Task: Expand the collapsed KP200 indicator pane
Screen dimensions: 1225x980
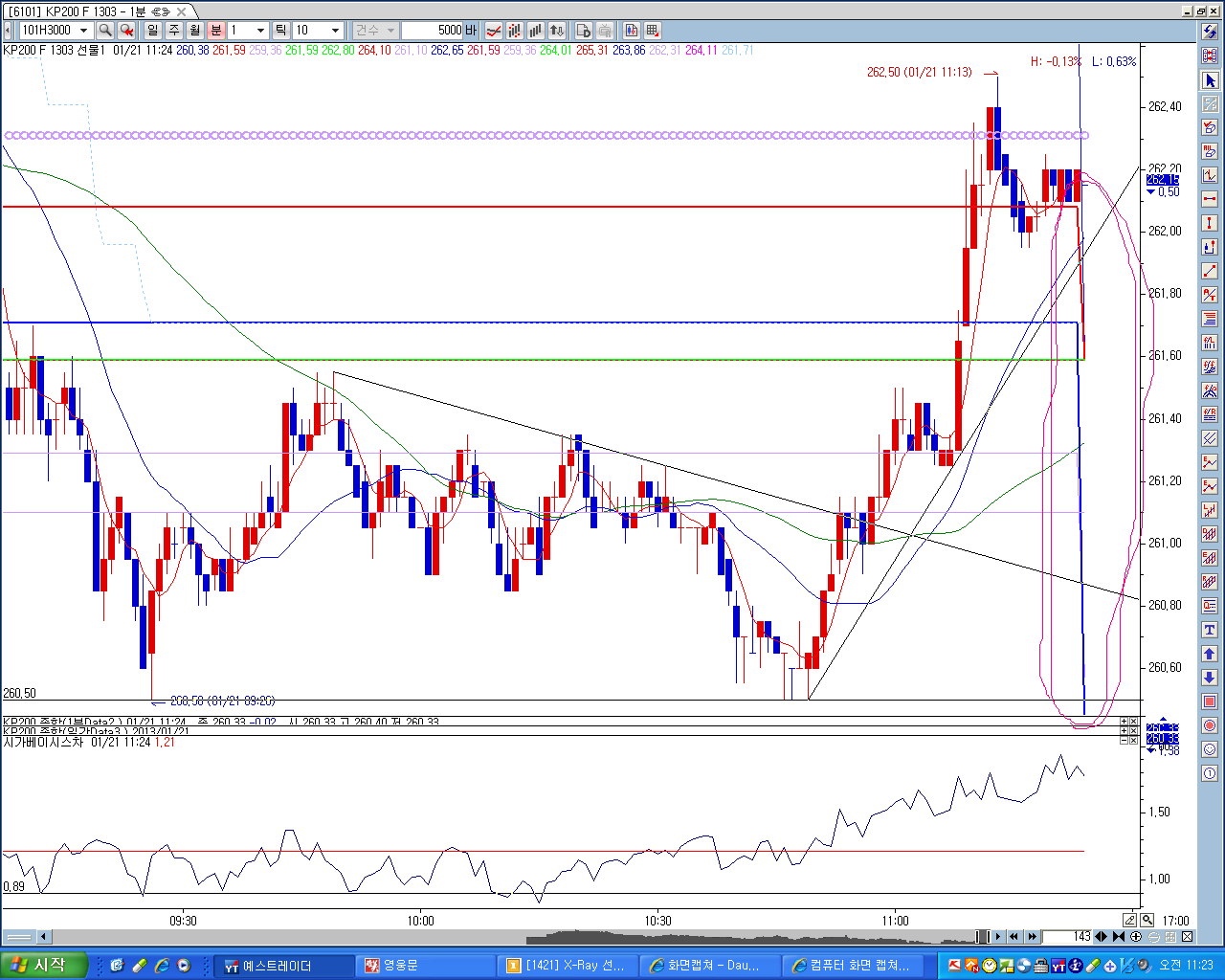Action: click(x=1124, y=721)
